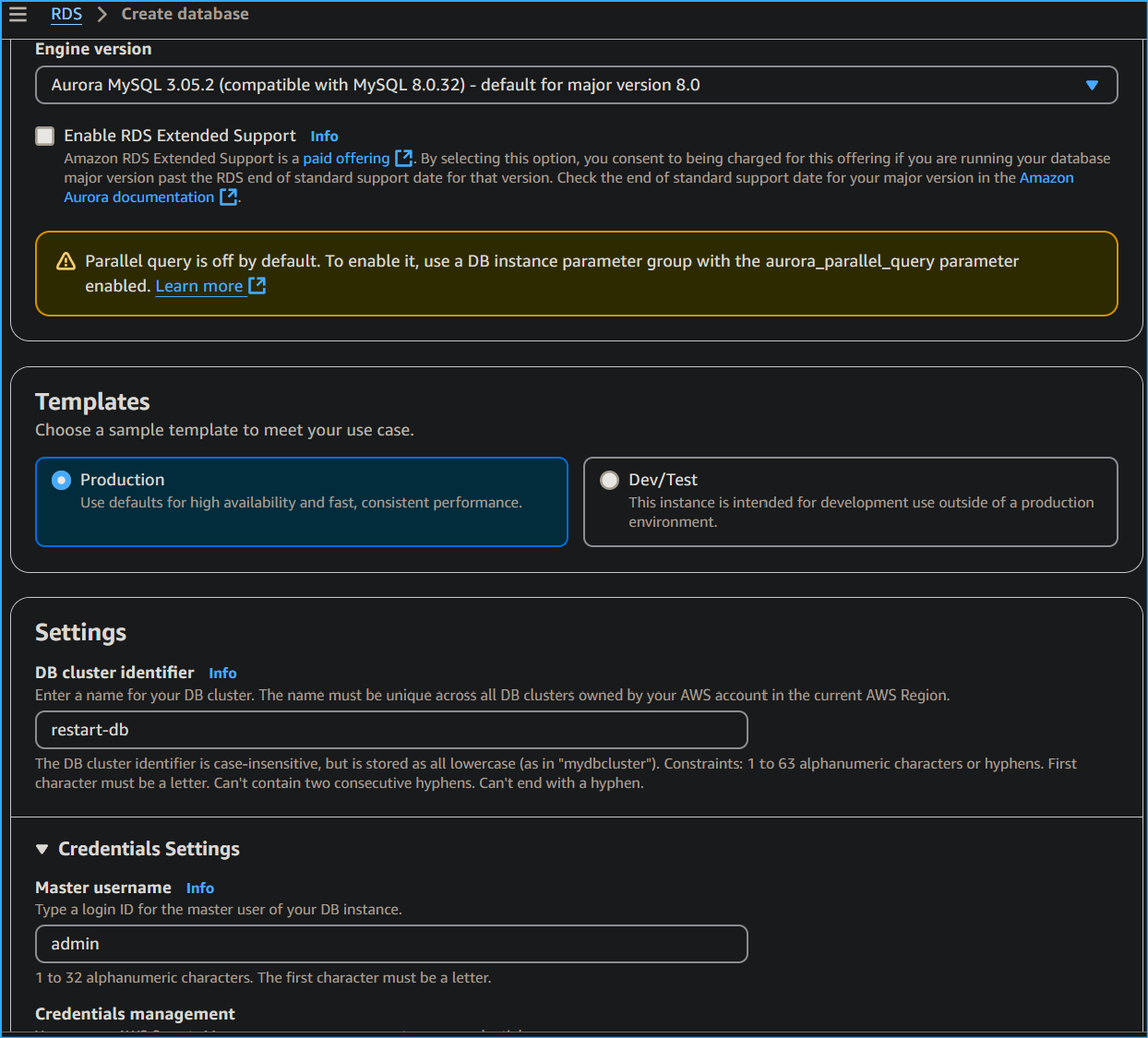Click the Master username input field
This screenshot has height=1038, width=1148.
[390, 943]
